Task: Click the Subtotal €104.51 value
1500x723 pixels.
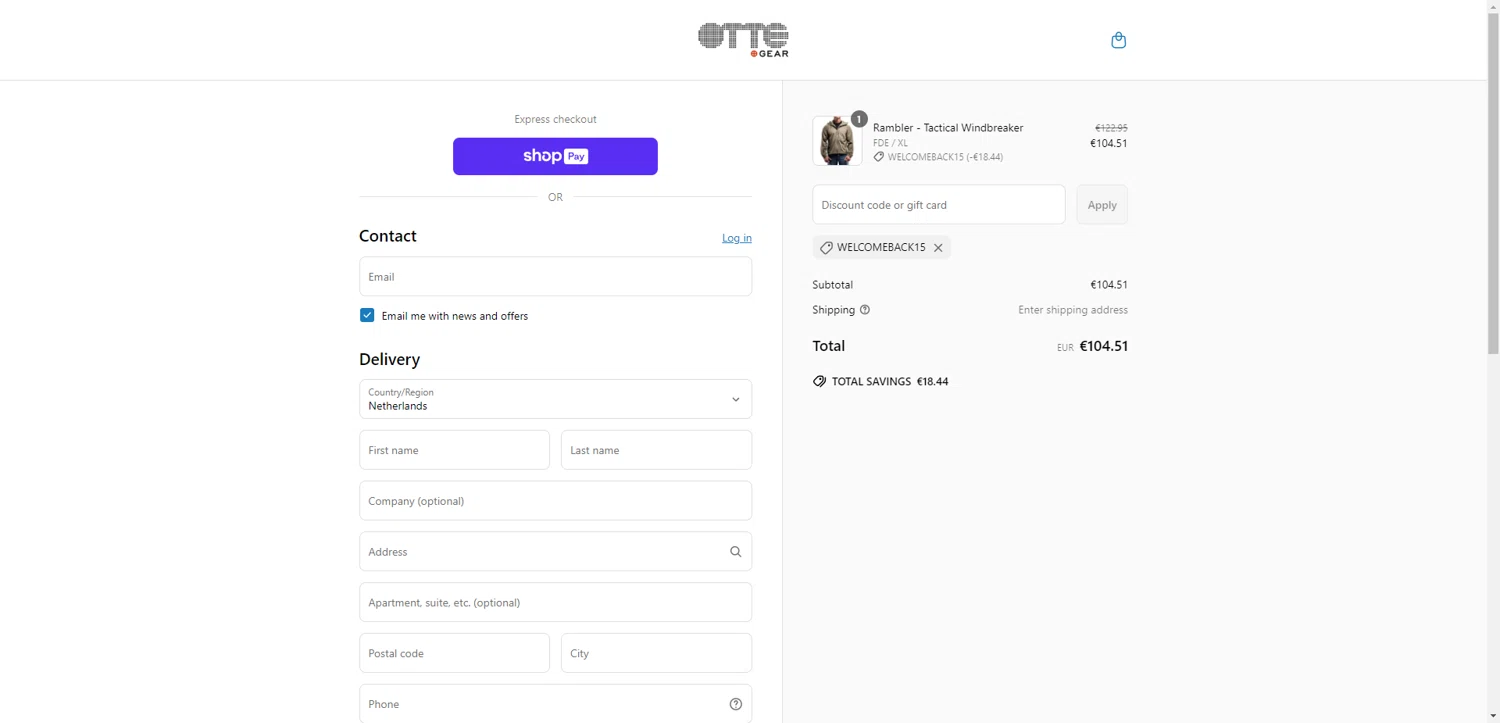Action: 1109,285
